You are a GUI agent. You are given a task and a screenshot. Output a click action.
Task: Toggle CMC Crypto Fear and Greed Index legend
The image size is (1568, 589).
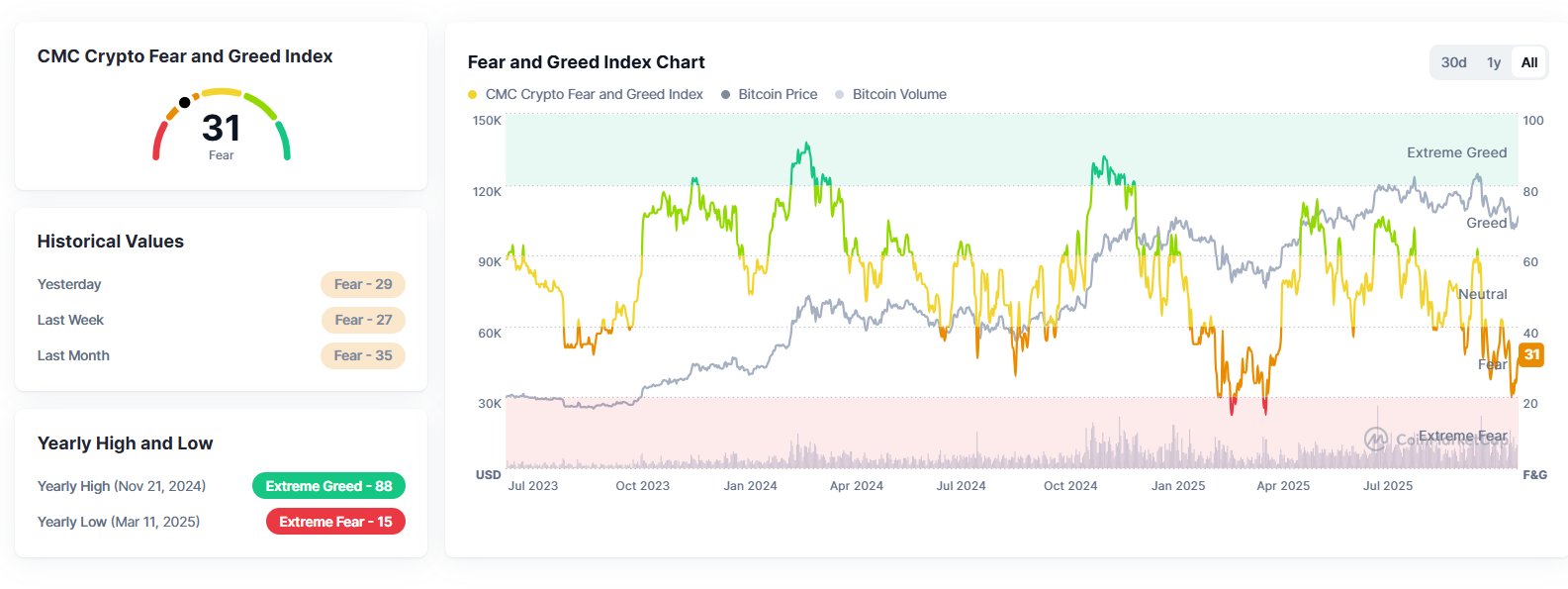pos(594,94)
